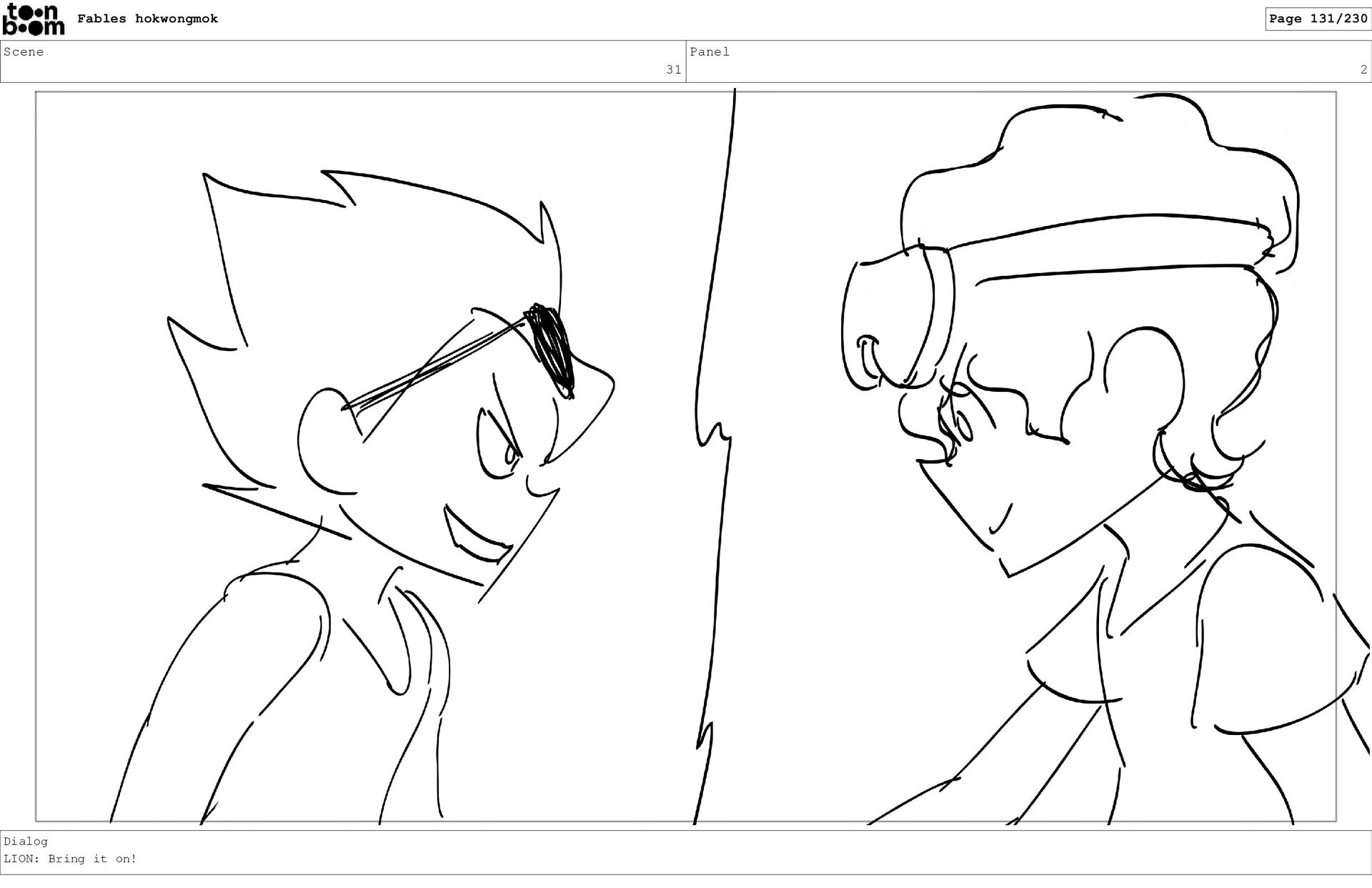
Task: Click the Dialog section label
Action: pyautogui.click(x=26, y=842)
